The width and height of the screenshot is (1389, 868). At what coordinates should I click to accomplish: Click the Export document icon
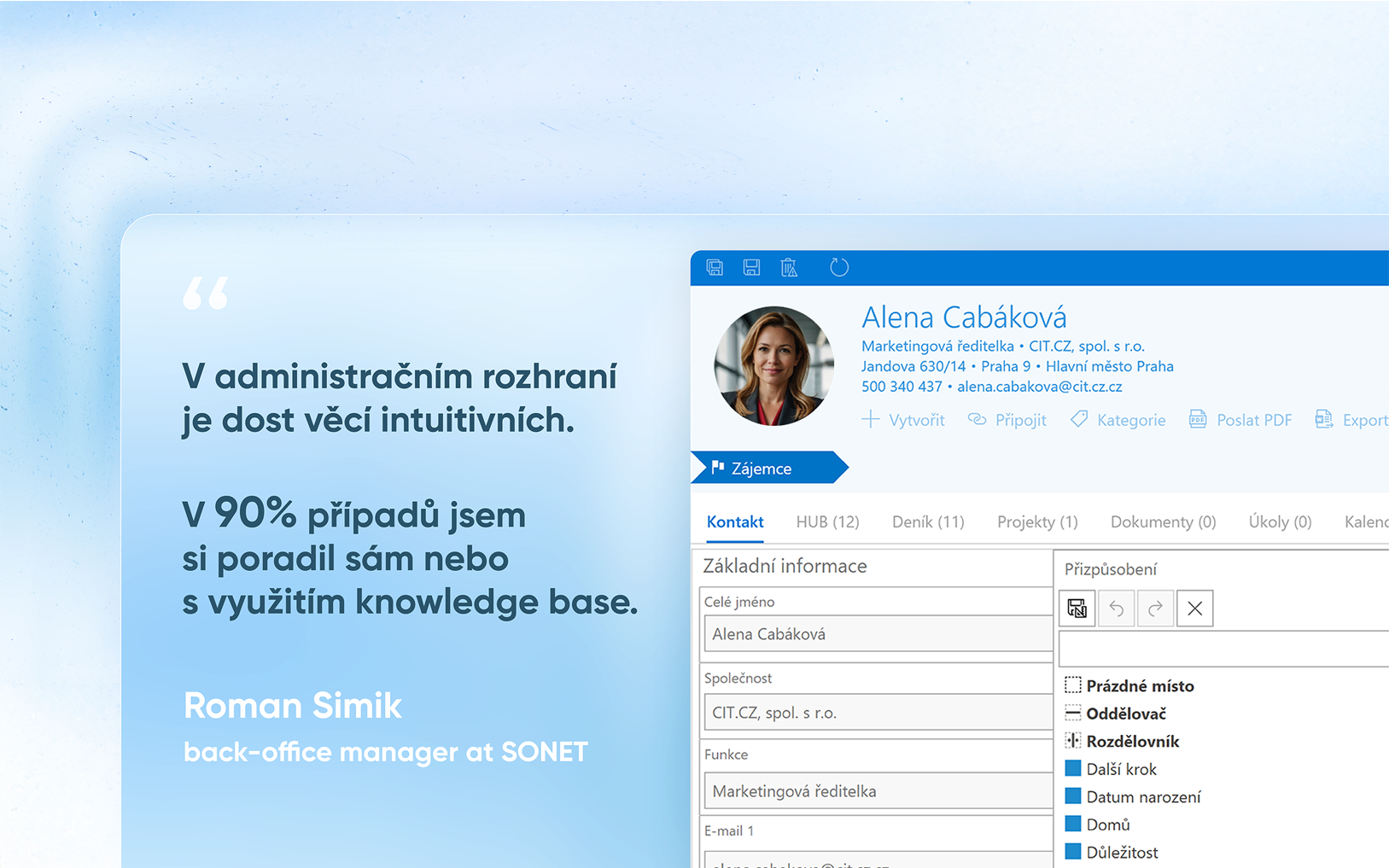pyautogui.click(x=1324, y=419)
